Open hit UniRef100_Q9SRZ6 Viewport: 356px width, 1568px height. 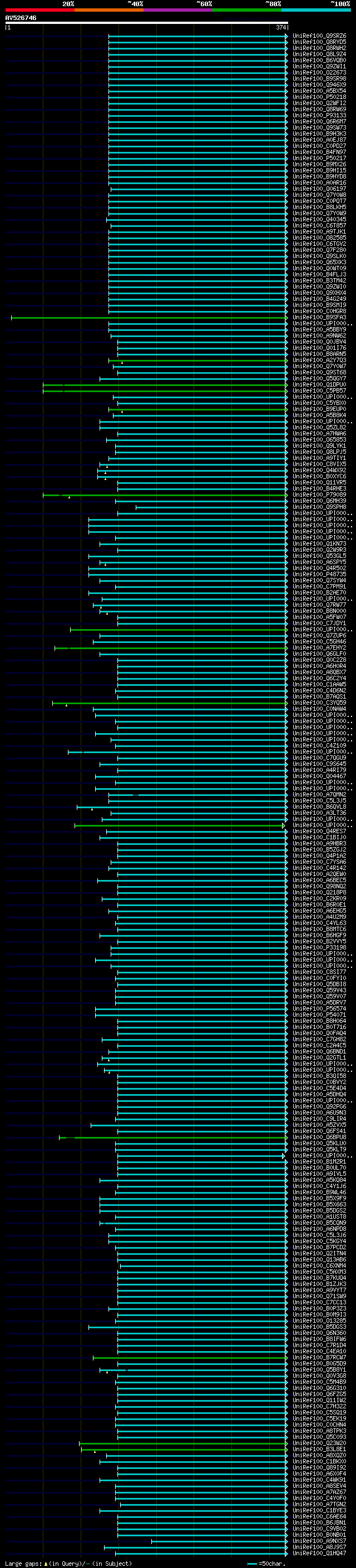[319, 36]
